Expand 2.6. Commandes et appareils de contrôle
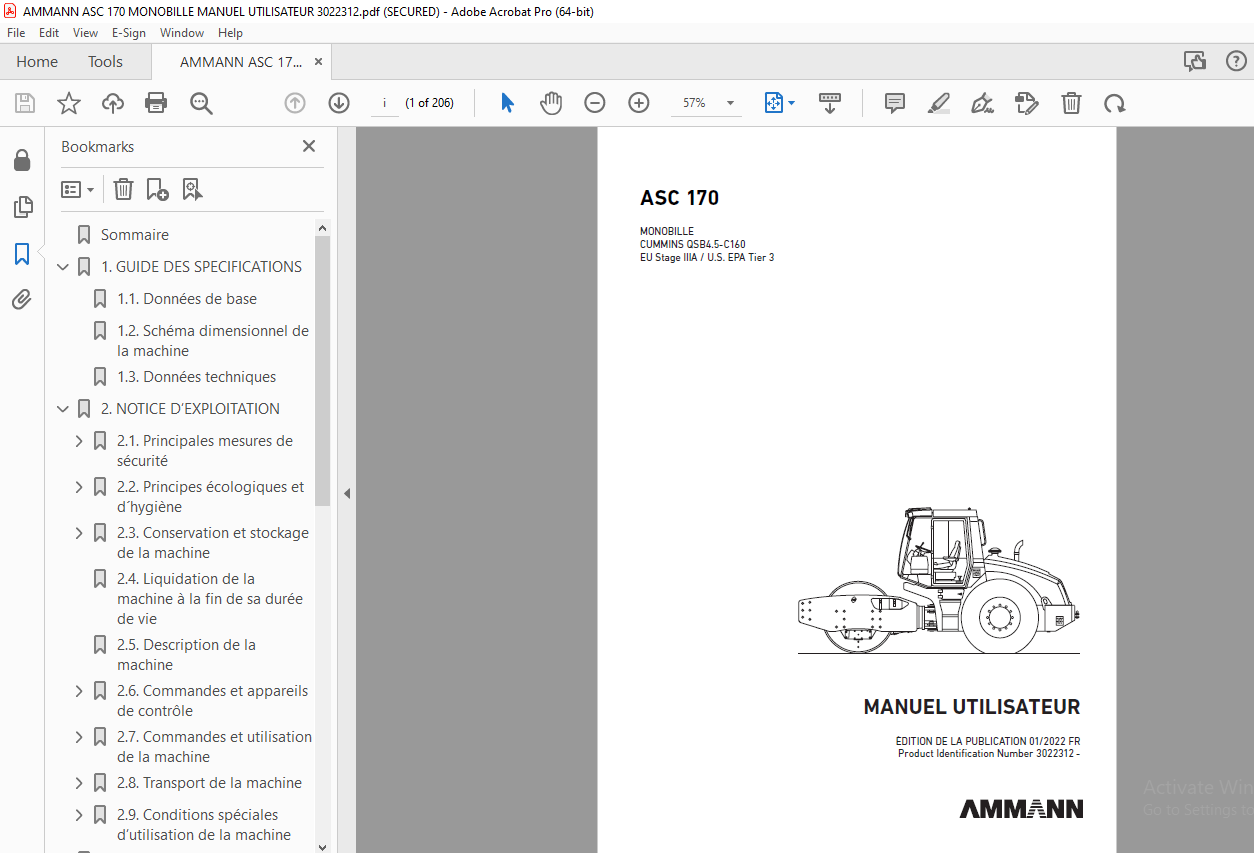1254x853 pixels. click(79, 691)
